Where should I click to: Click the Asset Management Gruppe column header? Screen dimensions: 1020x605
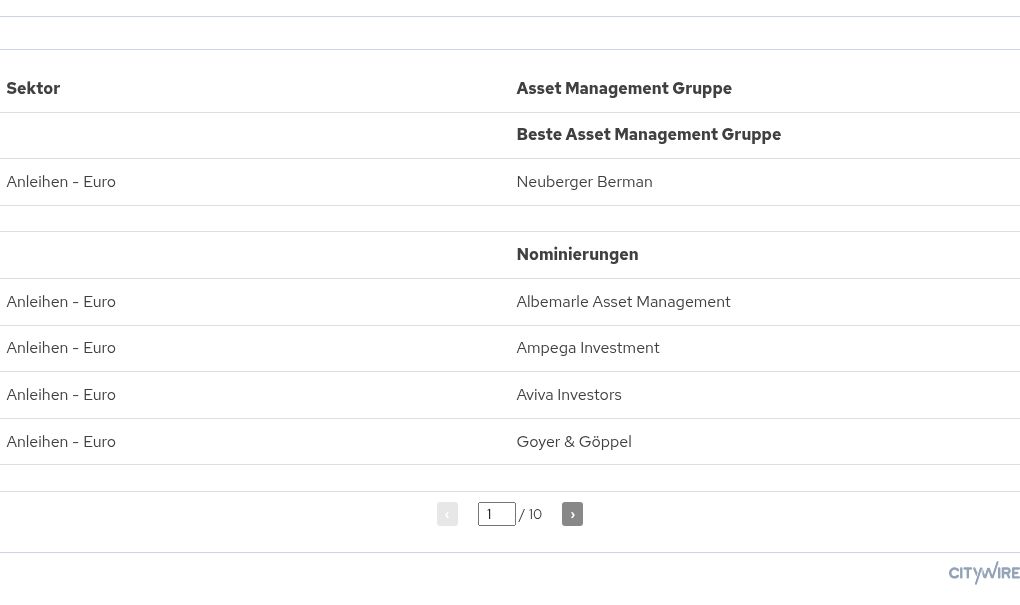[x=624, y=88]
